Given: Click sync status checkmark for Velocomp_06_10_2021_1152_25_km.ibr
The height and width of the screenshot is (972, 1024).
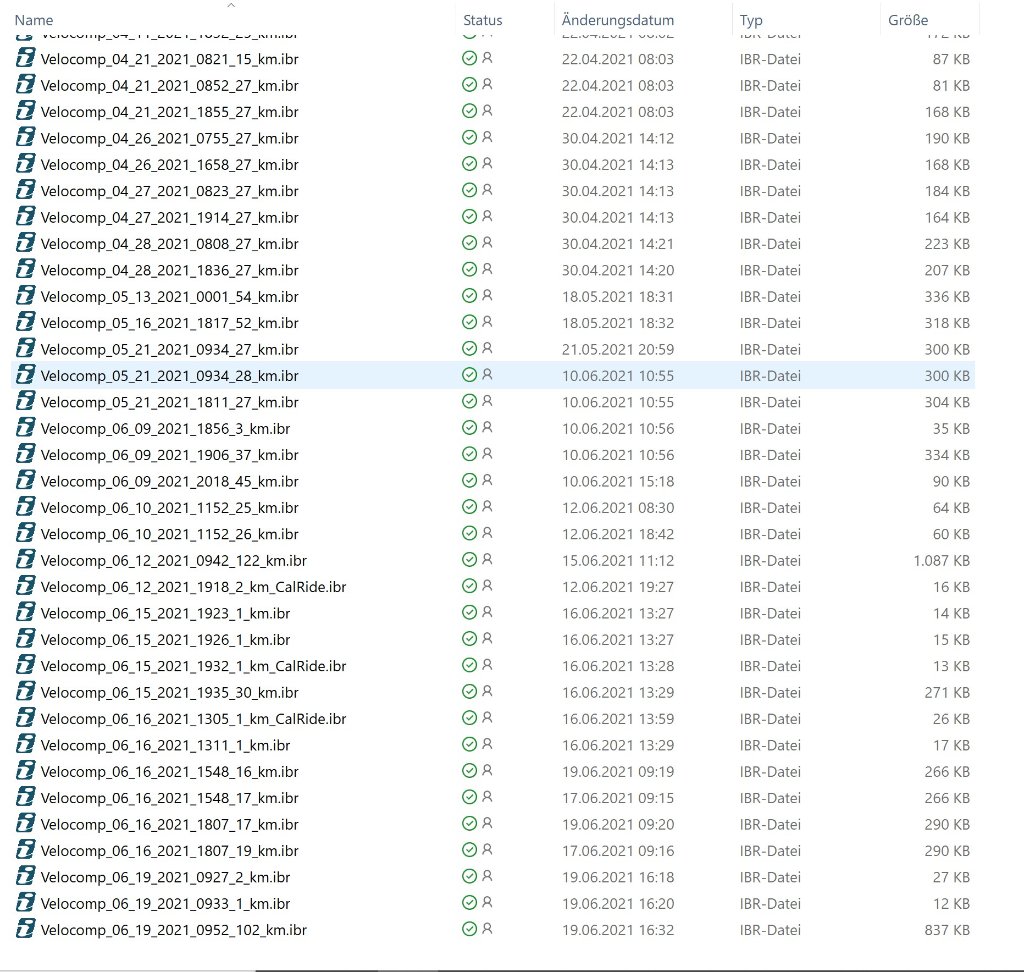Looking at the screenshot, I should [469, 507].
